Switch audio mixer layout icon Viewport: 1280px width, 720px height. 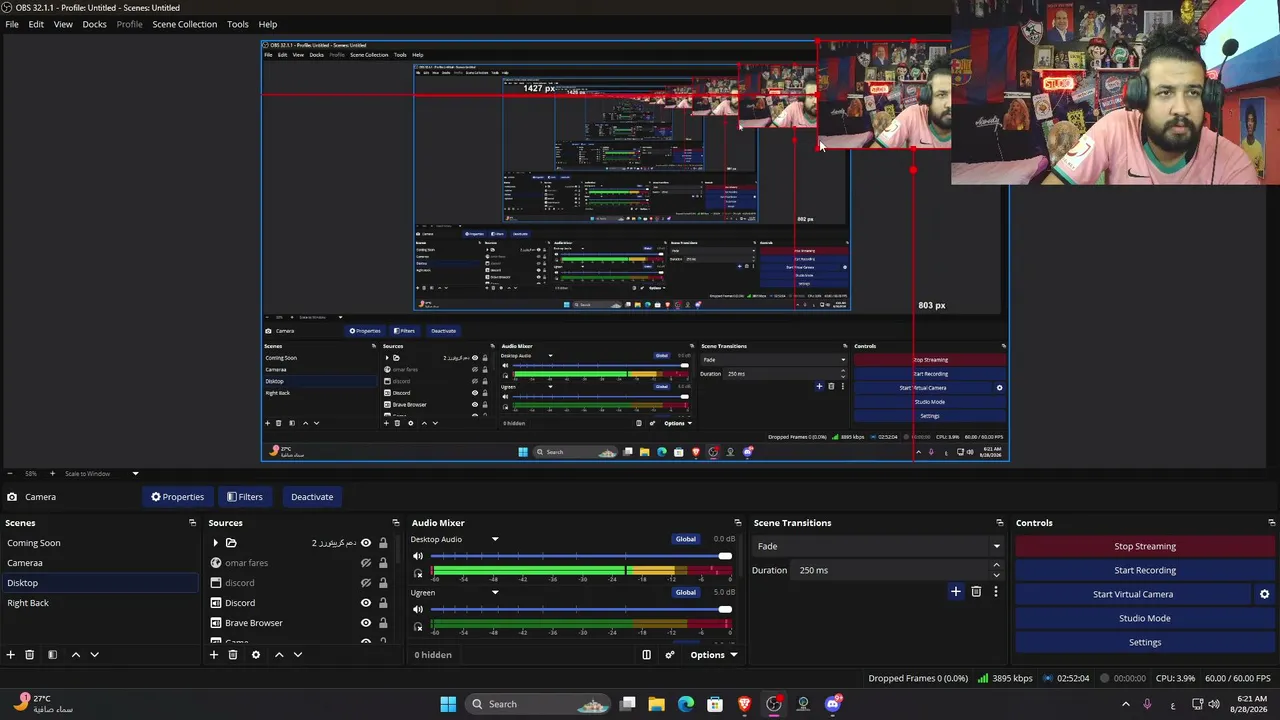point(646,655)
